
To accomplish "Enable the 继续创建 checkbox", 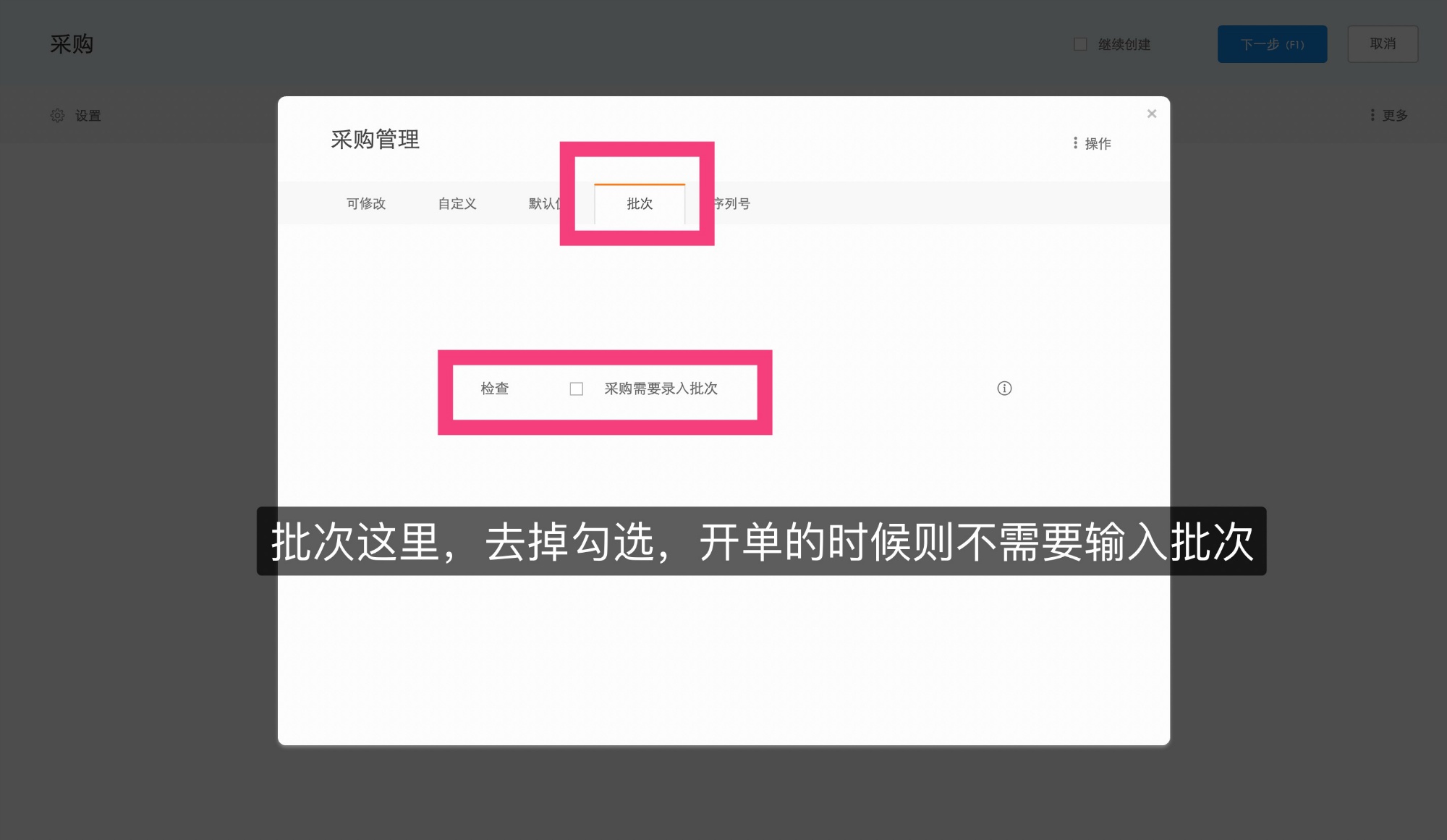I will pos(1080,44).
